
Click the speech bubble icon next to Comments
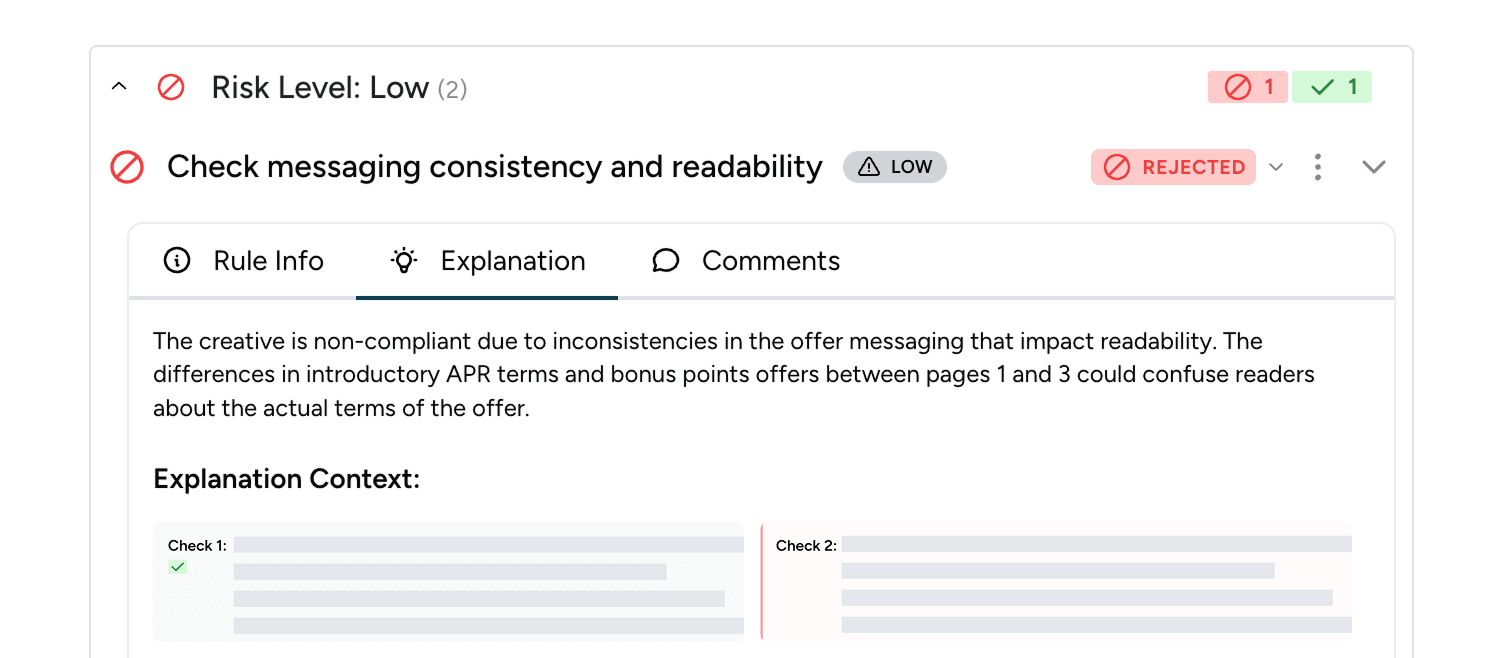point(666,260)
